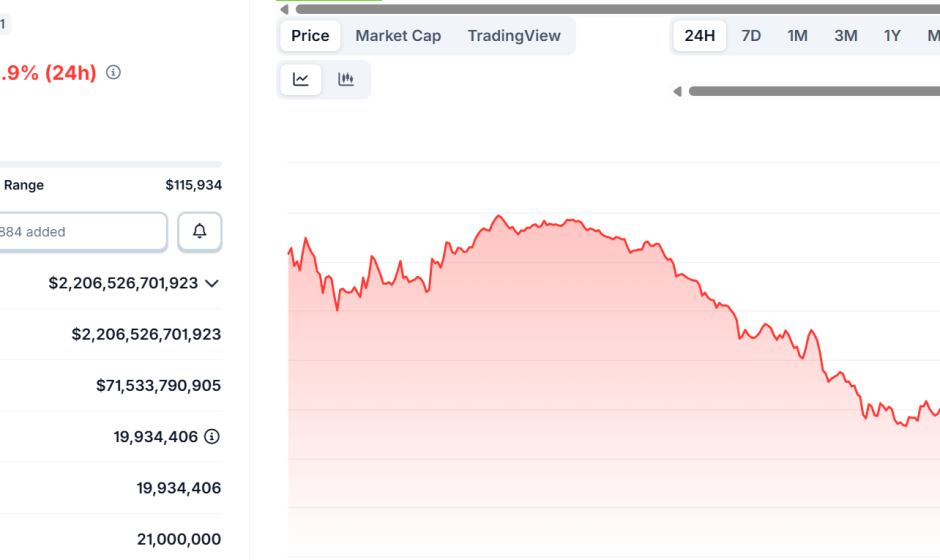Select the 24H time range
Screen dimensions: 940x560
point(699,36)
